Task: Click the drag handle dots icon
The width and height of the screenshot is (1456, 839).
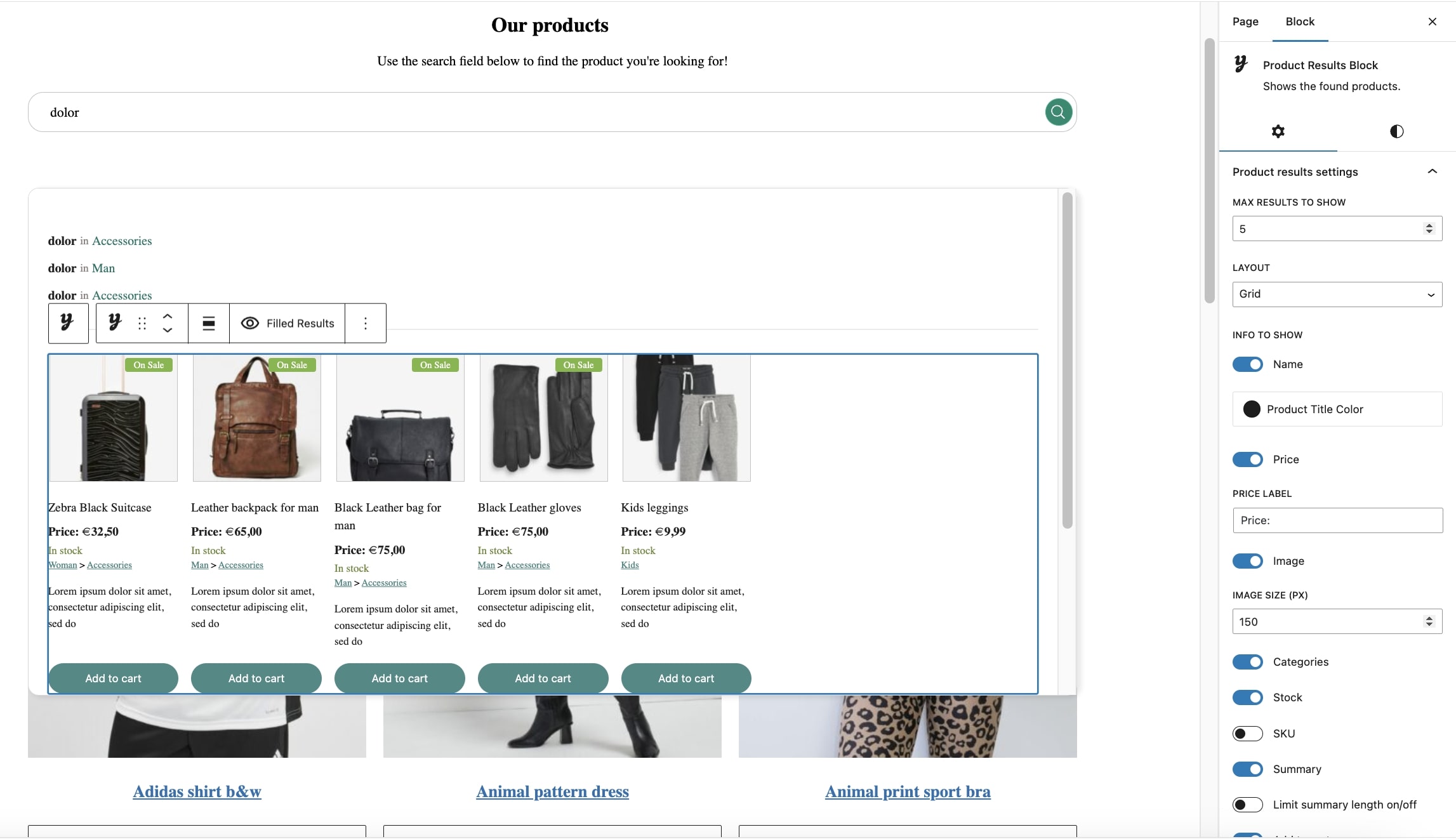Action: point(142,324)
